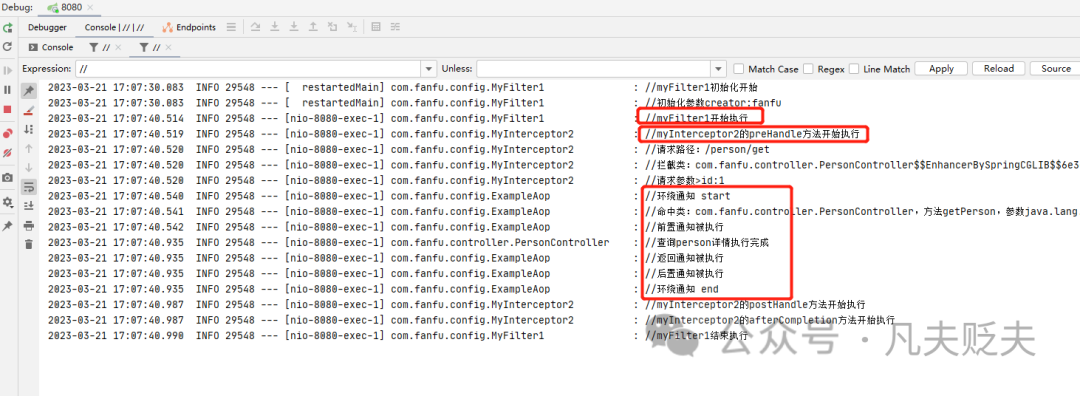Pause the running program
Viewport: 1080px width, 396px height.
[x=8, y=90]
